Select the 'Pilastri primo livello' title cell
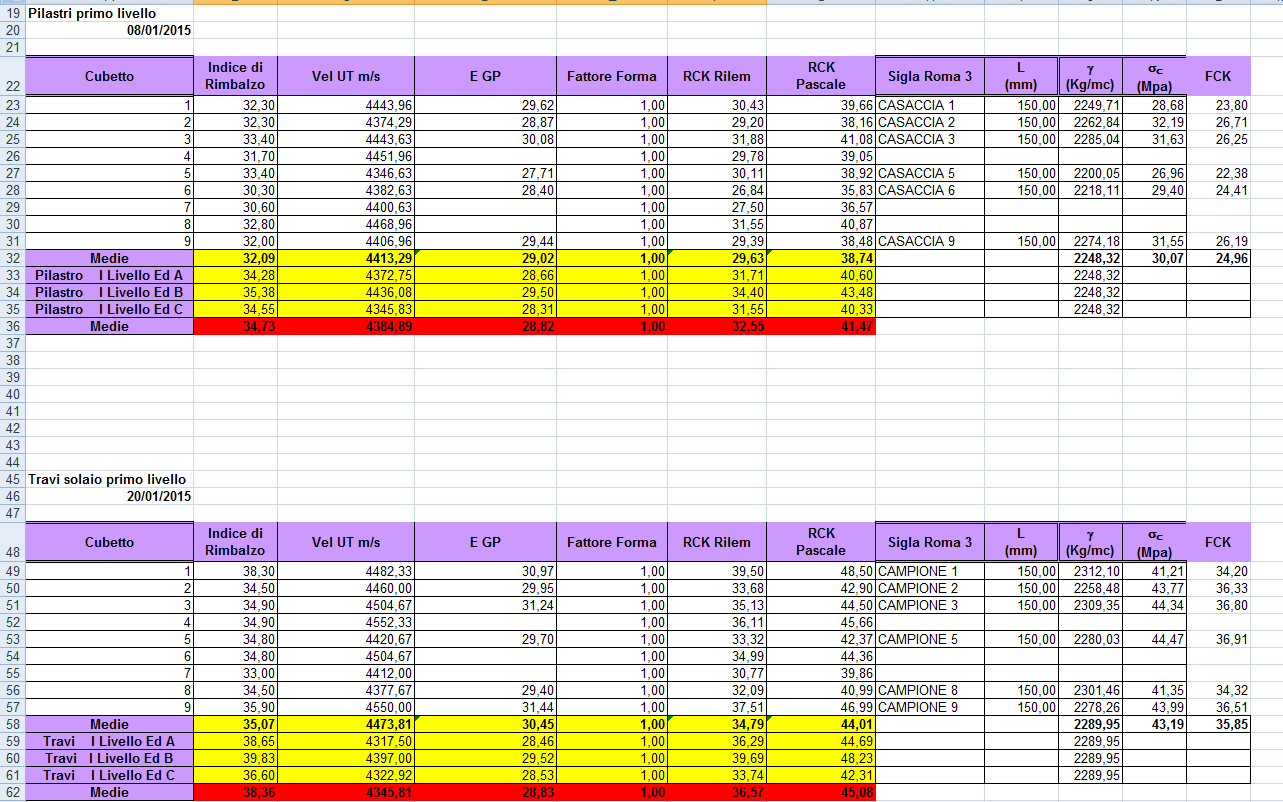The image size is (1283, 802). pos(109,13)
